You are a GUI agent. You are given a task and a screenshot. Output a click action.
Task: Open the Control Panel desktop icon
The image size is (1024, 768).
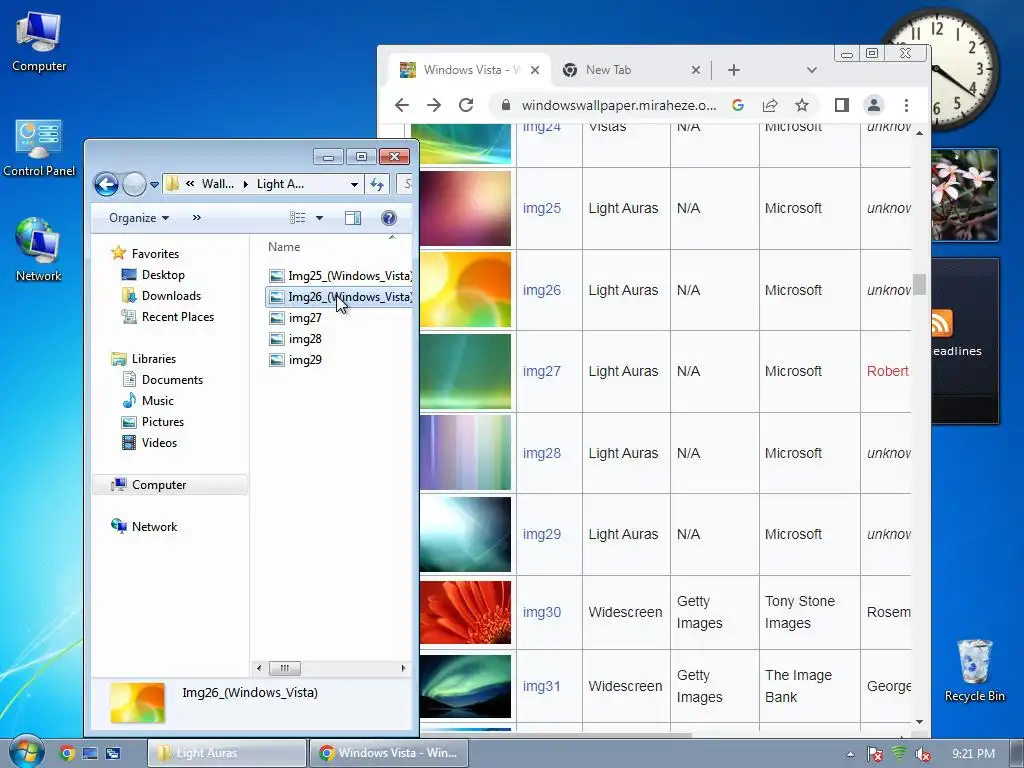[39, 148]
